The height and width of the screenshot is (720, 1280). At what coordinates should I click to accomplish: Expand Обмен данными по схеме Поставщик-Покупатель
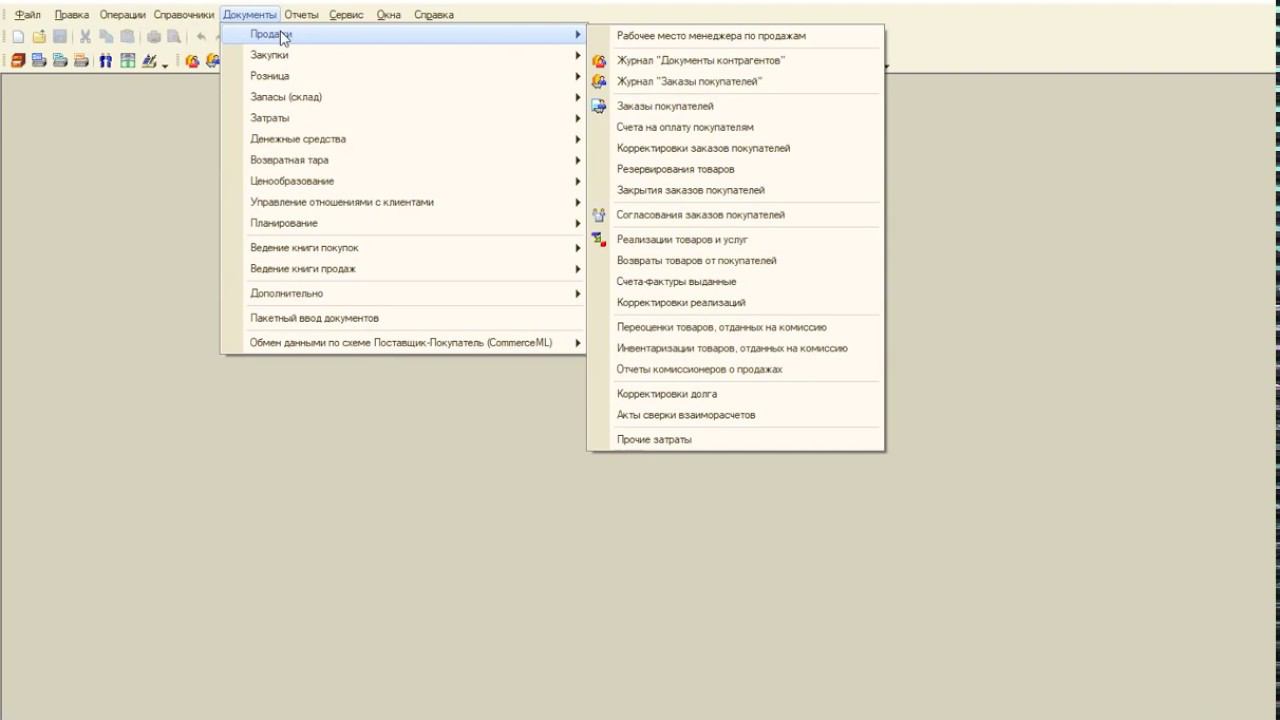[403, 343]
